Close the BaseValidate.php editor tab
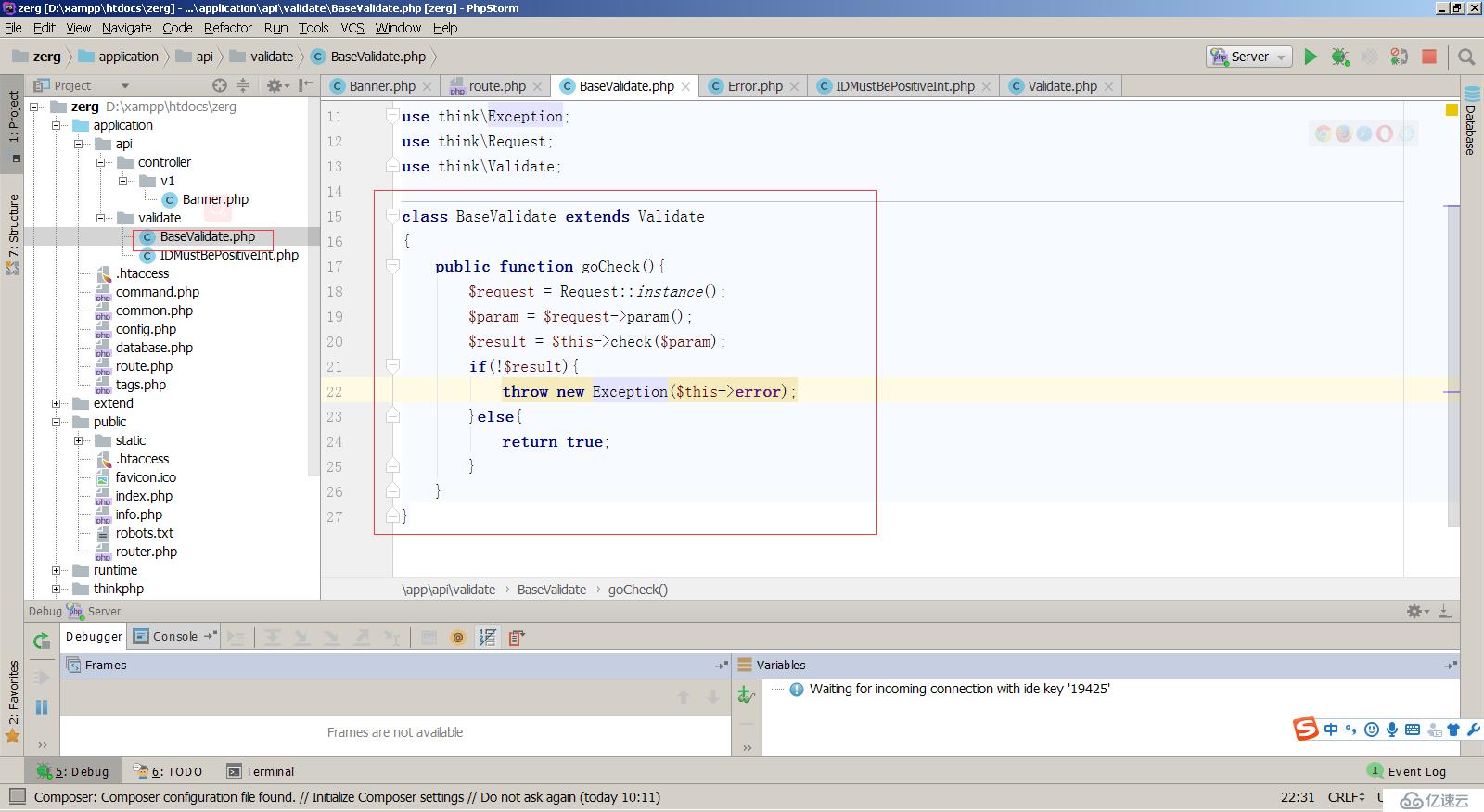This screenshot has height=812, width=1484. pos(685,86)
